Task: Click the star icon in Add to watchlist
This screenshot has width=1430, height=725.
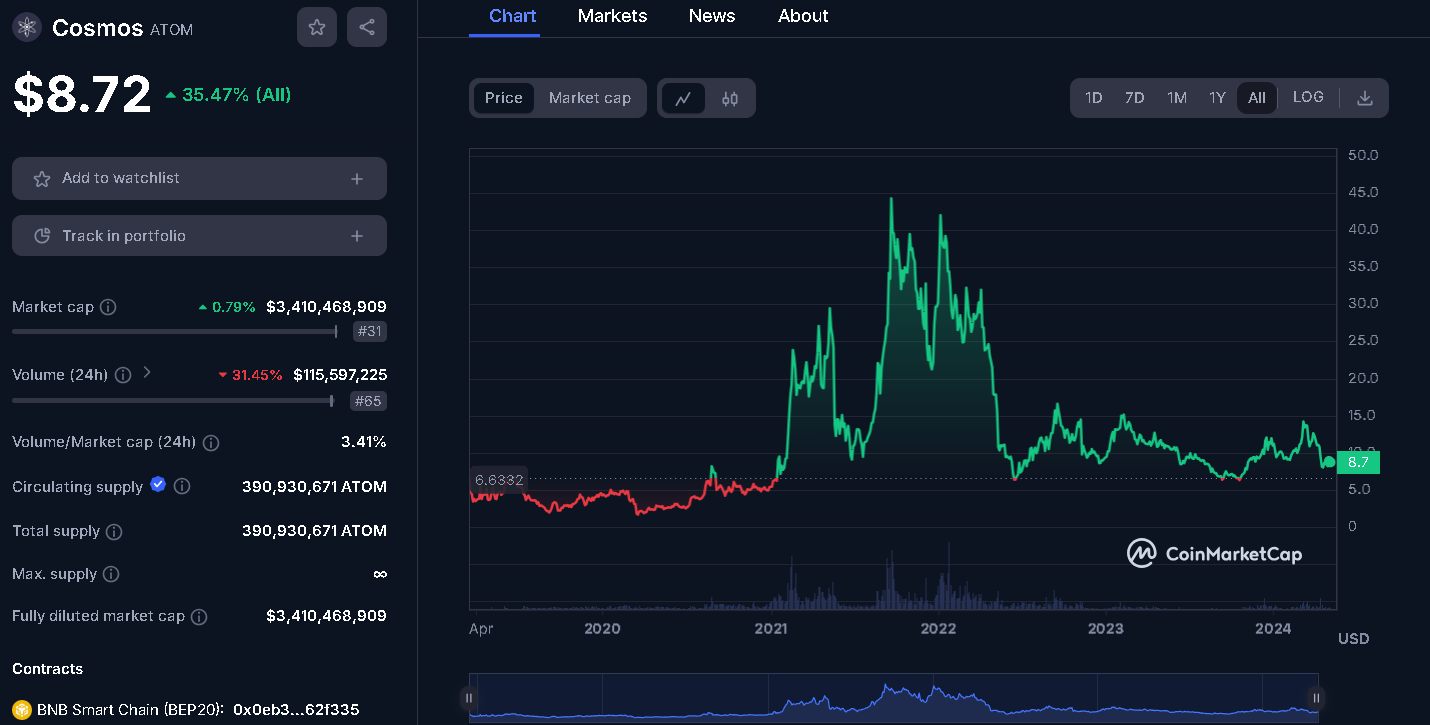Action: pos(42,179)
